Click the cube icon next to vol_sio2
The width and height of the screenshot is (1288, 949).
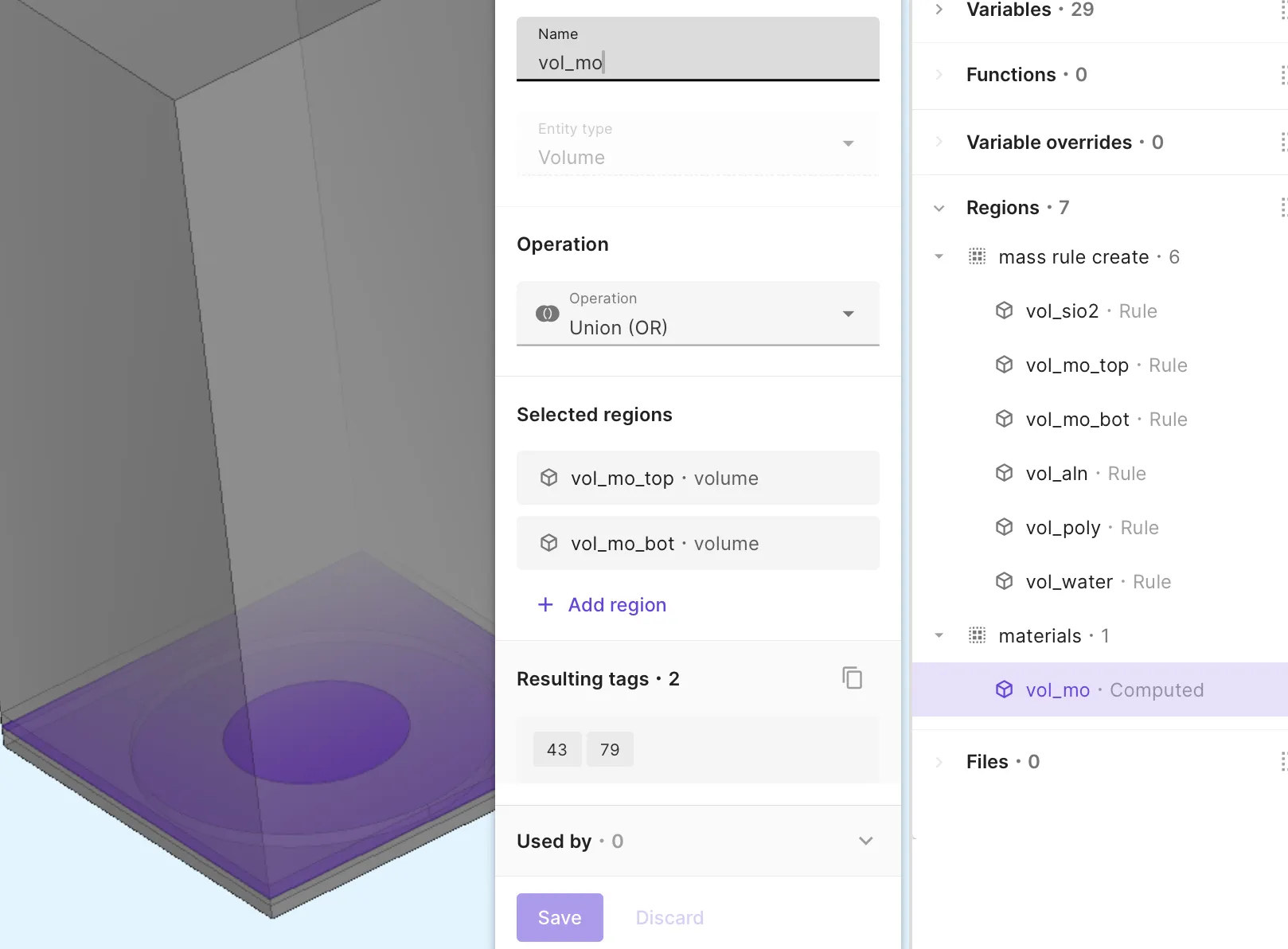[1005, 310]
